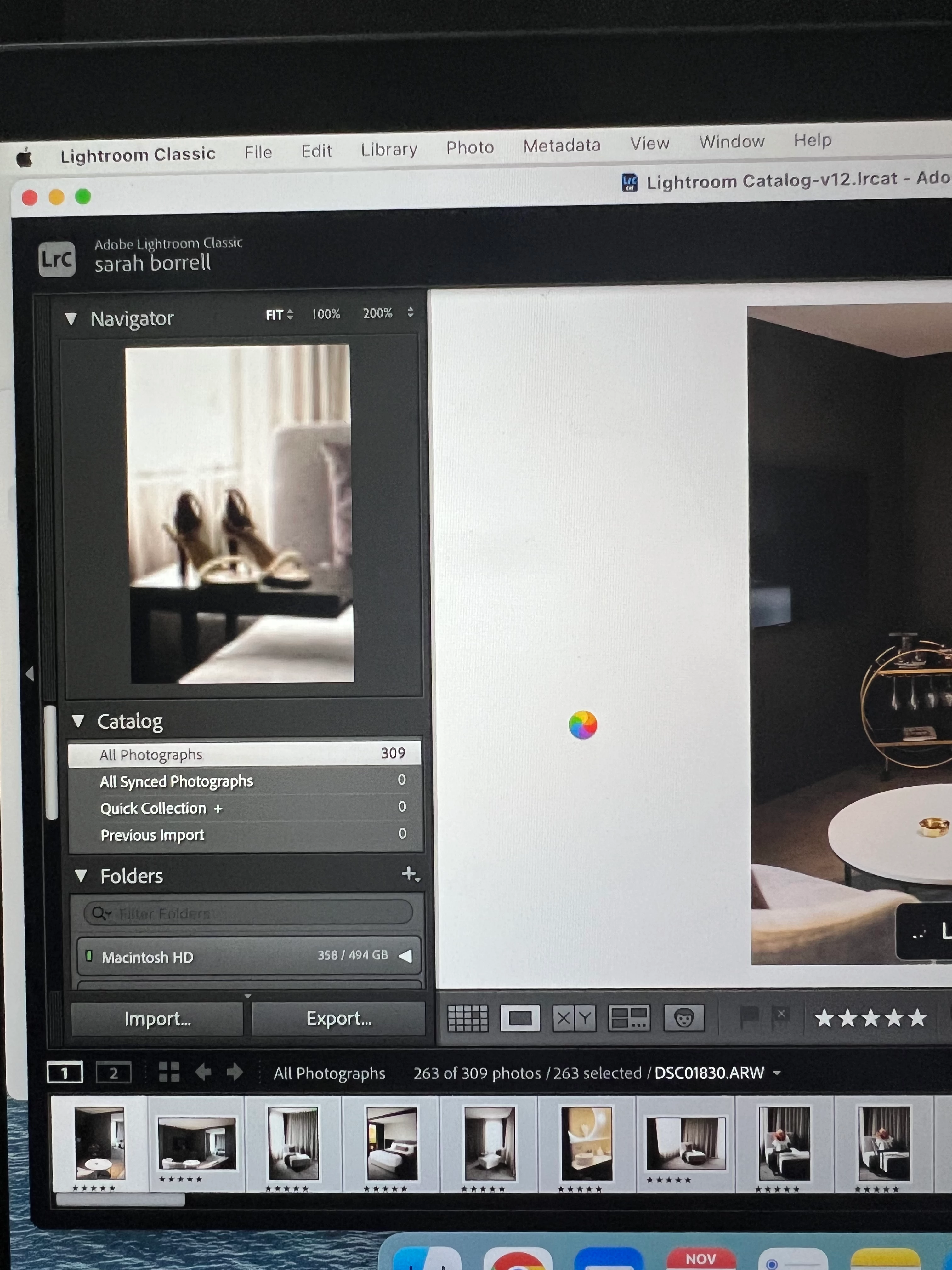Switch to Loupe view
952x1270 pixels.
pos(519,1019)
